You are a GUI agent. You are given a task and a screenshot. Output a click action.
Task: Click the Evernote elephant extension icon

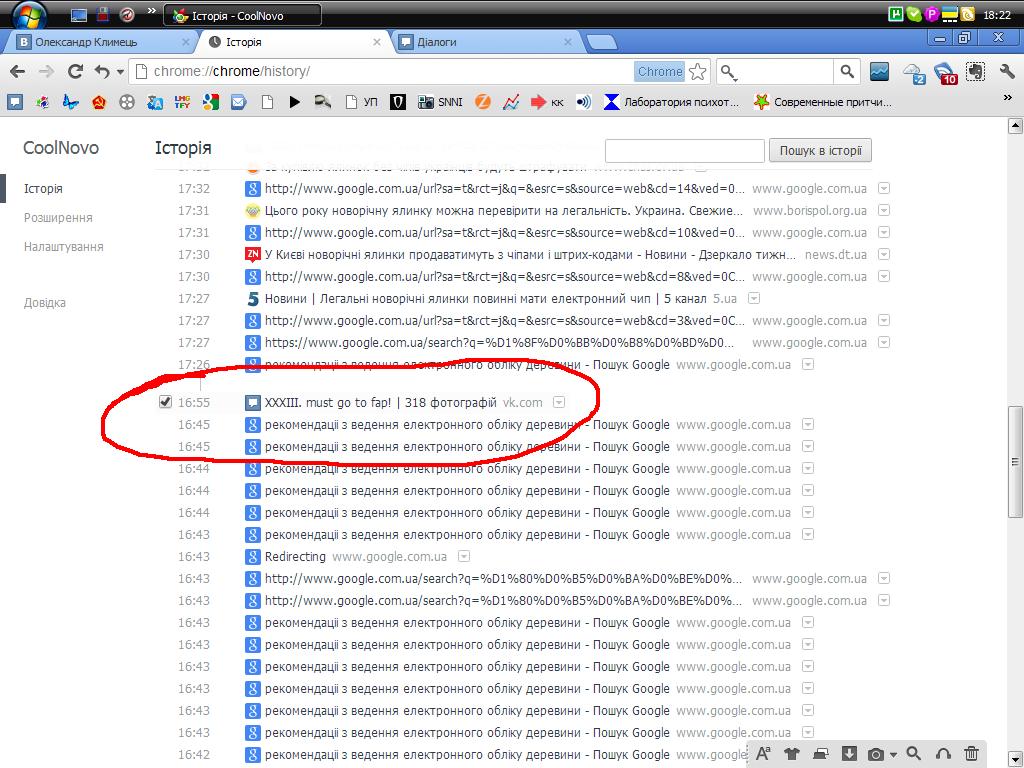click(x=976, y=71)
